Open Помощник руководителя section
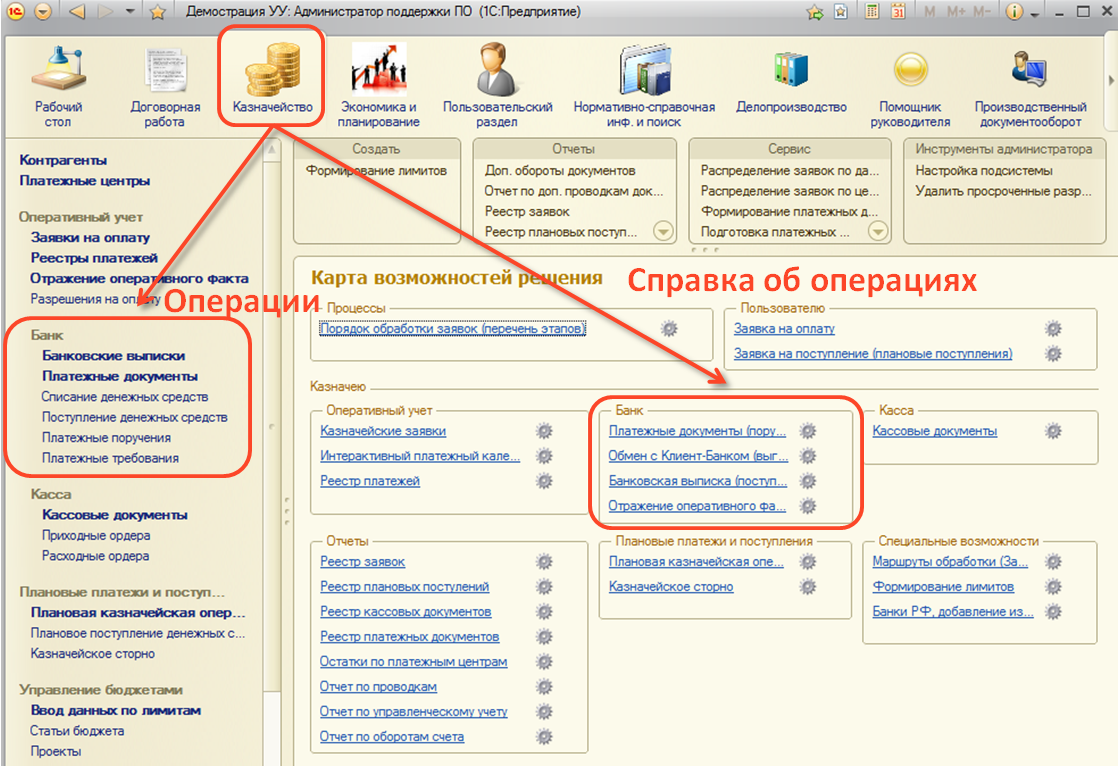The width and height of the screenshot is (1118, 767). 909,86
